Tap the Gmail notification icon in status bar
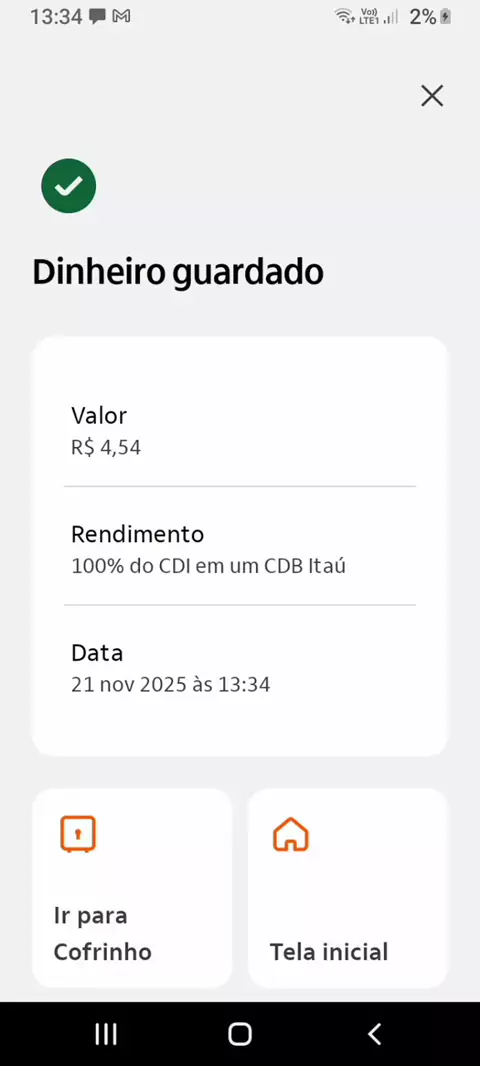Screen dimensions: 480x1066 [x=122, y=16]
